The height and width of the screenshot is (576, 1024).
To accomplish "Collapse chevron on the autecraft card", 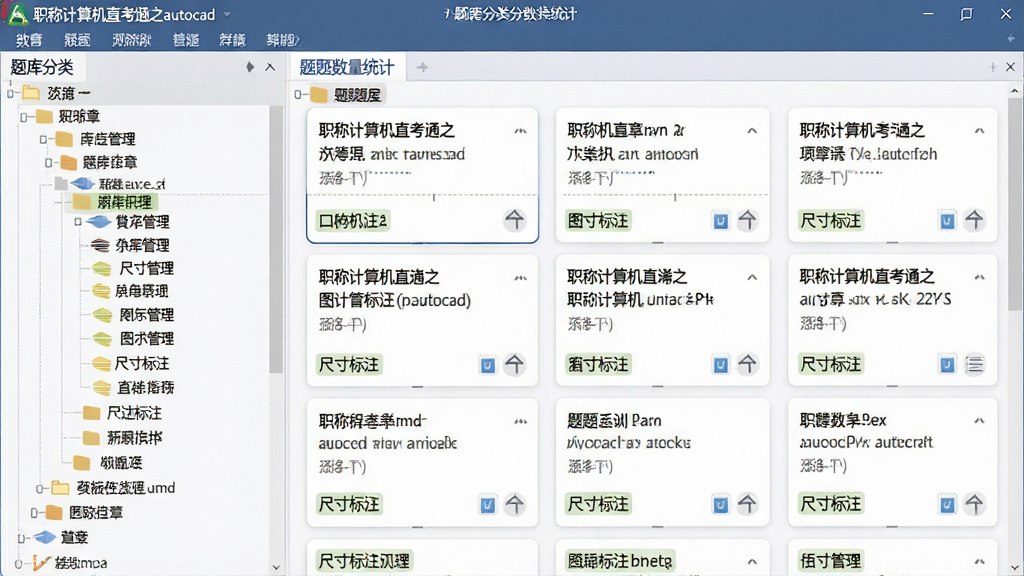I will pyautogui.click(x=979, y=421).
